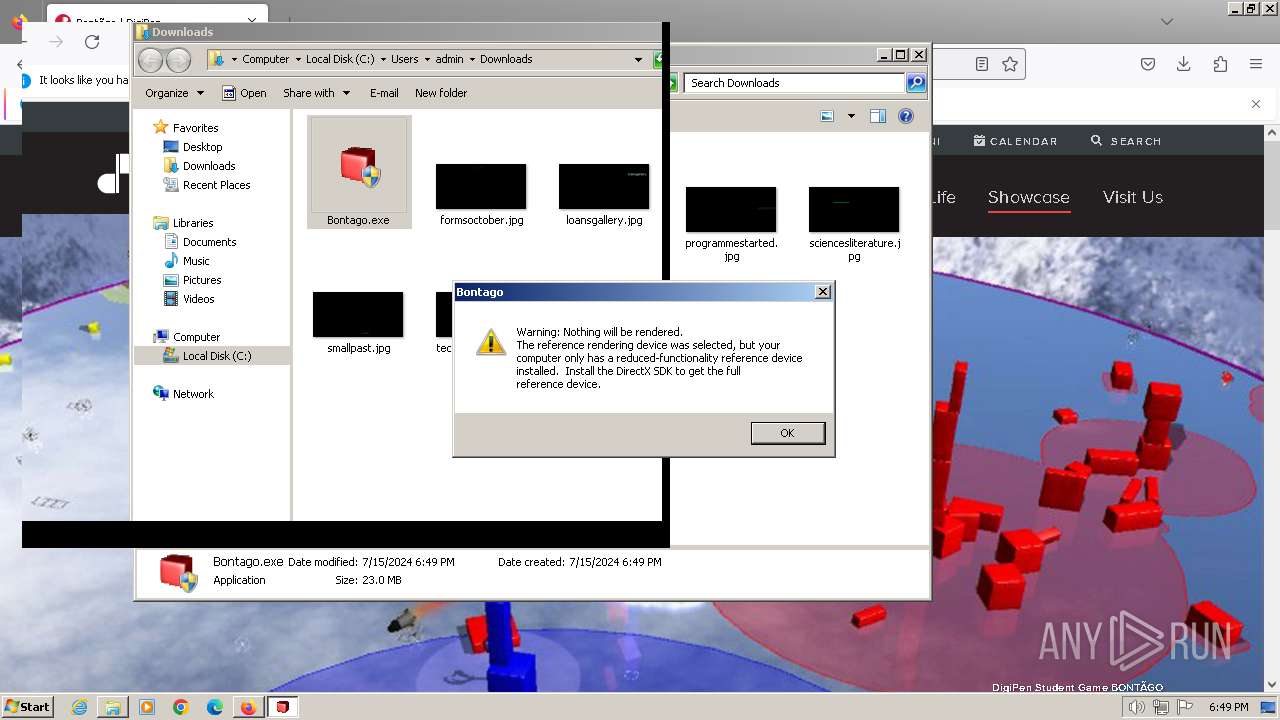Open Firefox extensions puzzle icon

pyautogui.click(x=1220, y=64)
